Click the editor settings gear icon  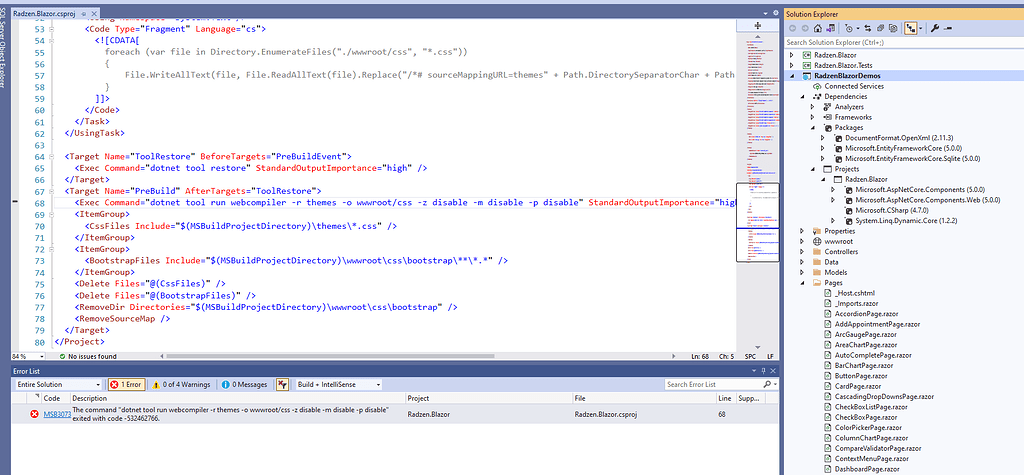coord(775,13)
